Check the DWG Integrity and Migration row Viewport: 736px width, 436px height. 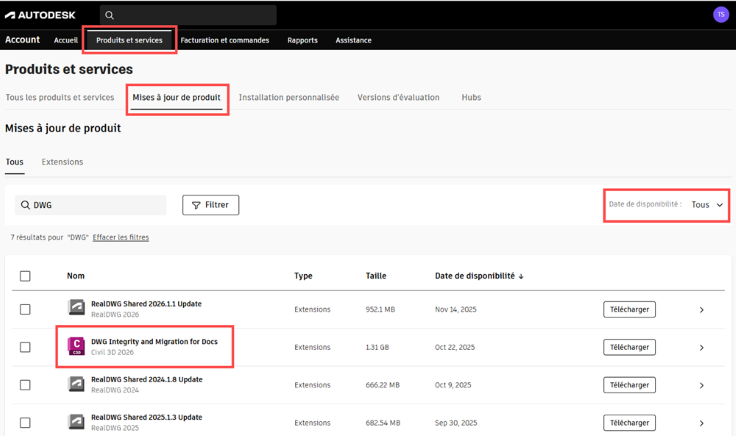[25, 347]
